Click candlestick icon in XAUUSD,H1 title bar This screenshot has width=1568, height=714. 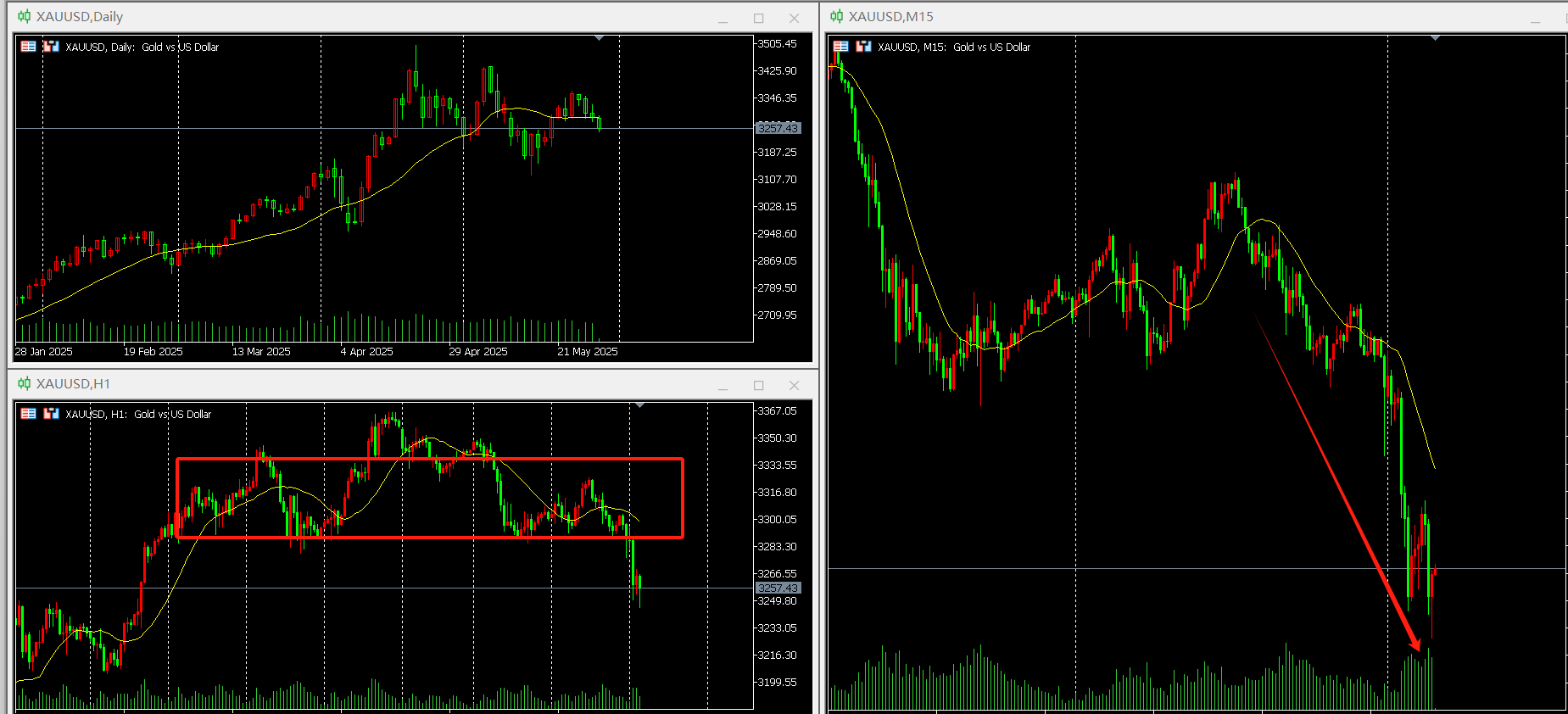coord(25,383)
